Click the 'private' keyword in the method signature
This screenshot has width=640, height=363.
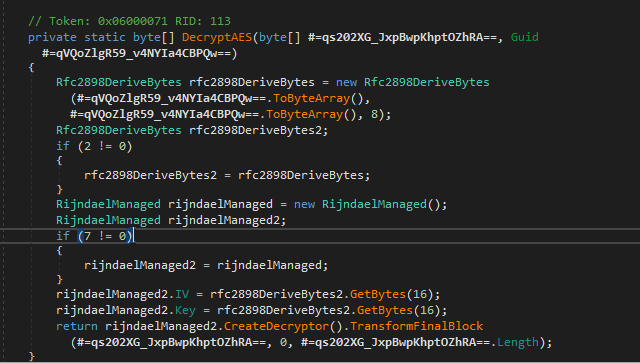pos(52,37)
